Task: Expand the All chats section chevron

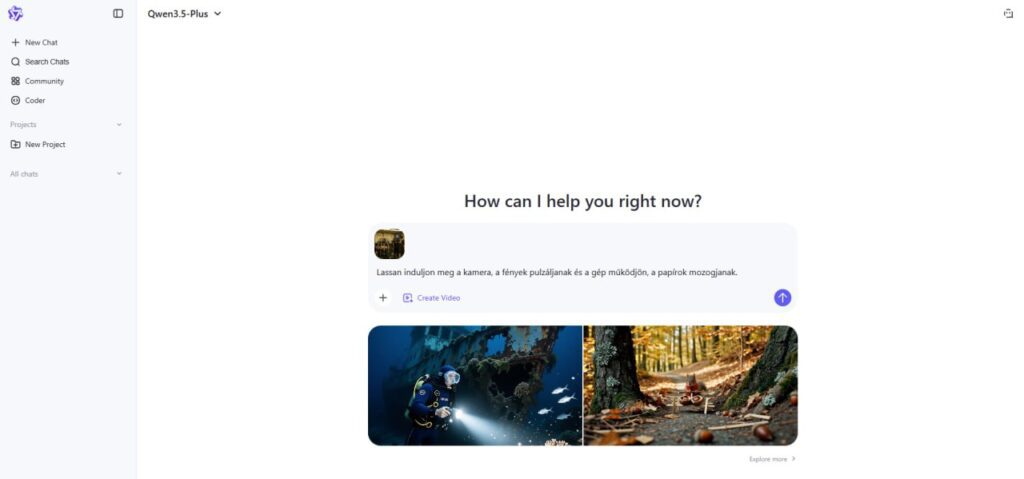Action: [119, 174]
